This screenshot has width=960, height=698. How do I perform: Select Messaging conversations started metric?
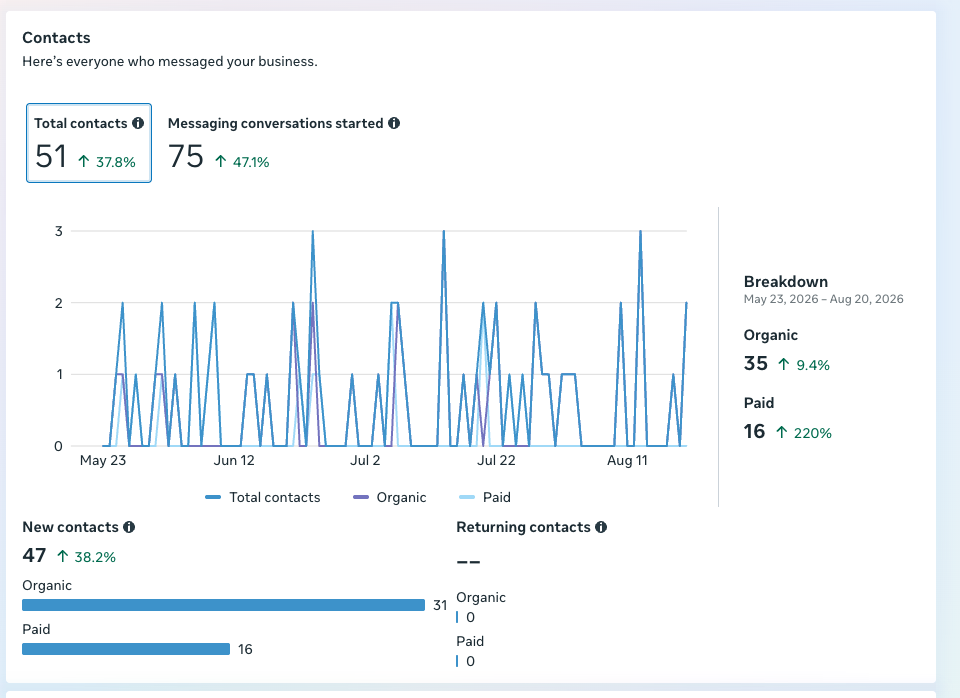coord(283,143)
